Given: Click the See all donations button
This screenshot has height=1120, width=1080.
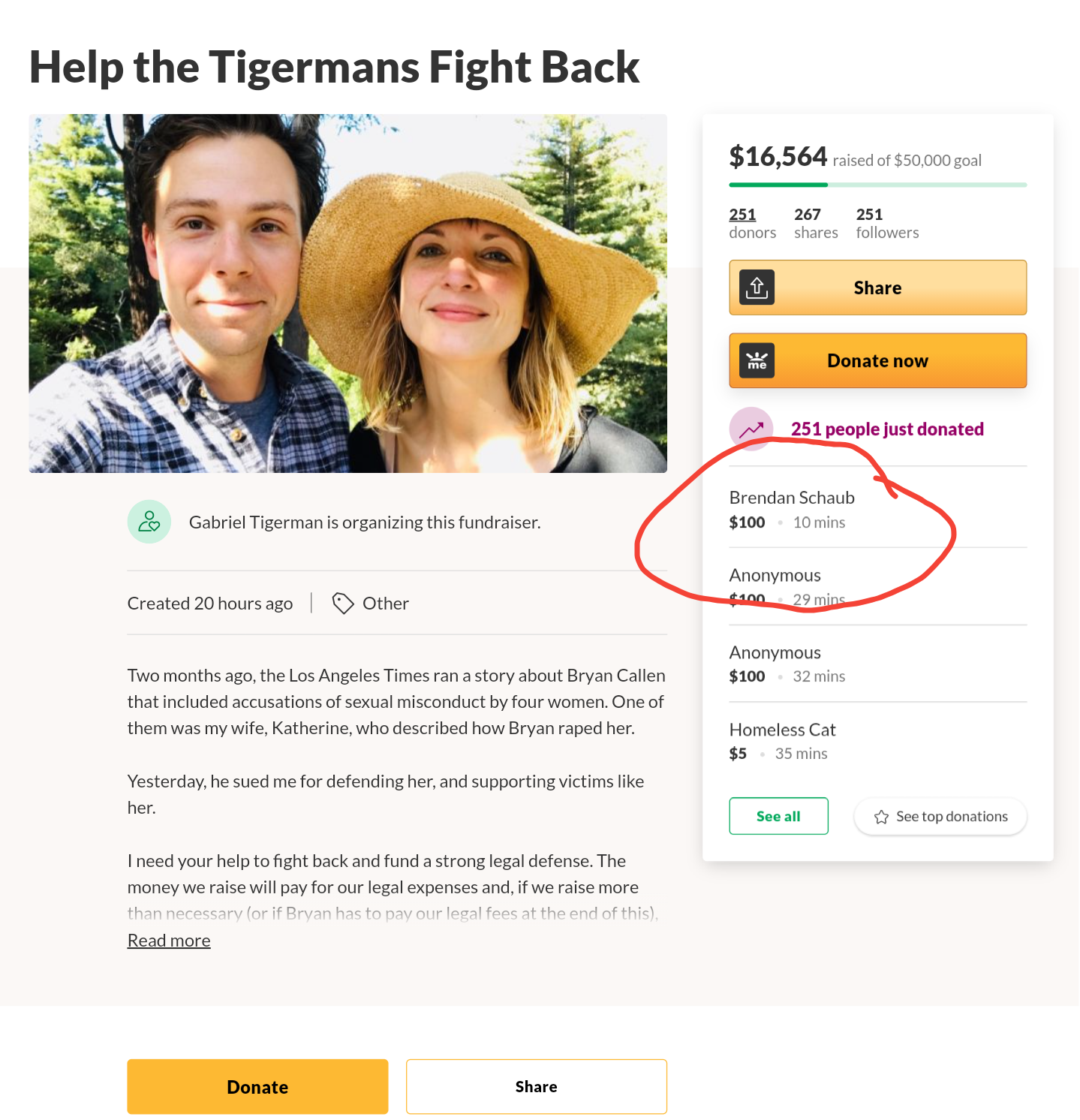Looking at the screenshot, I should 778,816.
